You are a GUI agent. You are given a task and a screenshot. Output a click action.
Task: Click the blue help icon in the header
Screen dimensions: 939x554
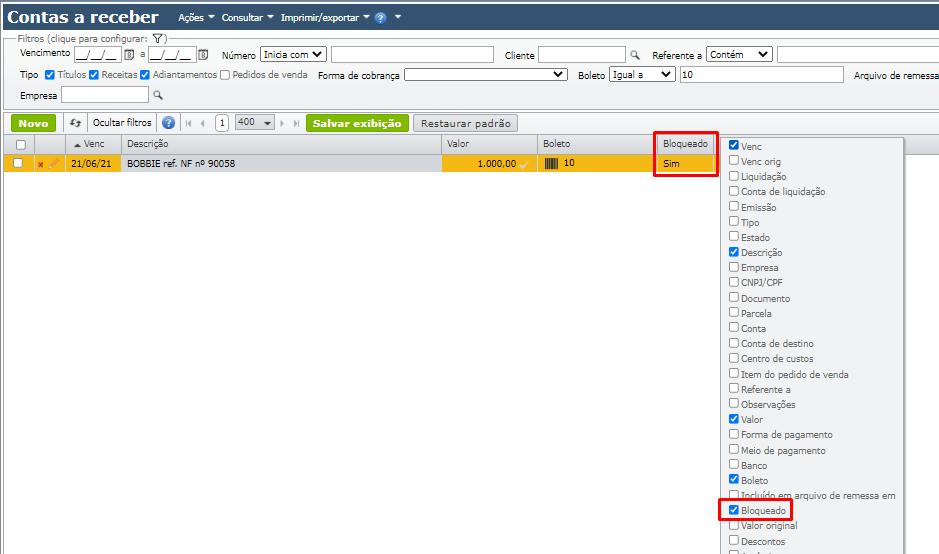click(380, 18)
